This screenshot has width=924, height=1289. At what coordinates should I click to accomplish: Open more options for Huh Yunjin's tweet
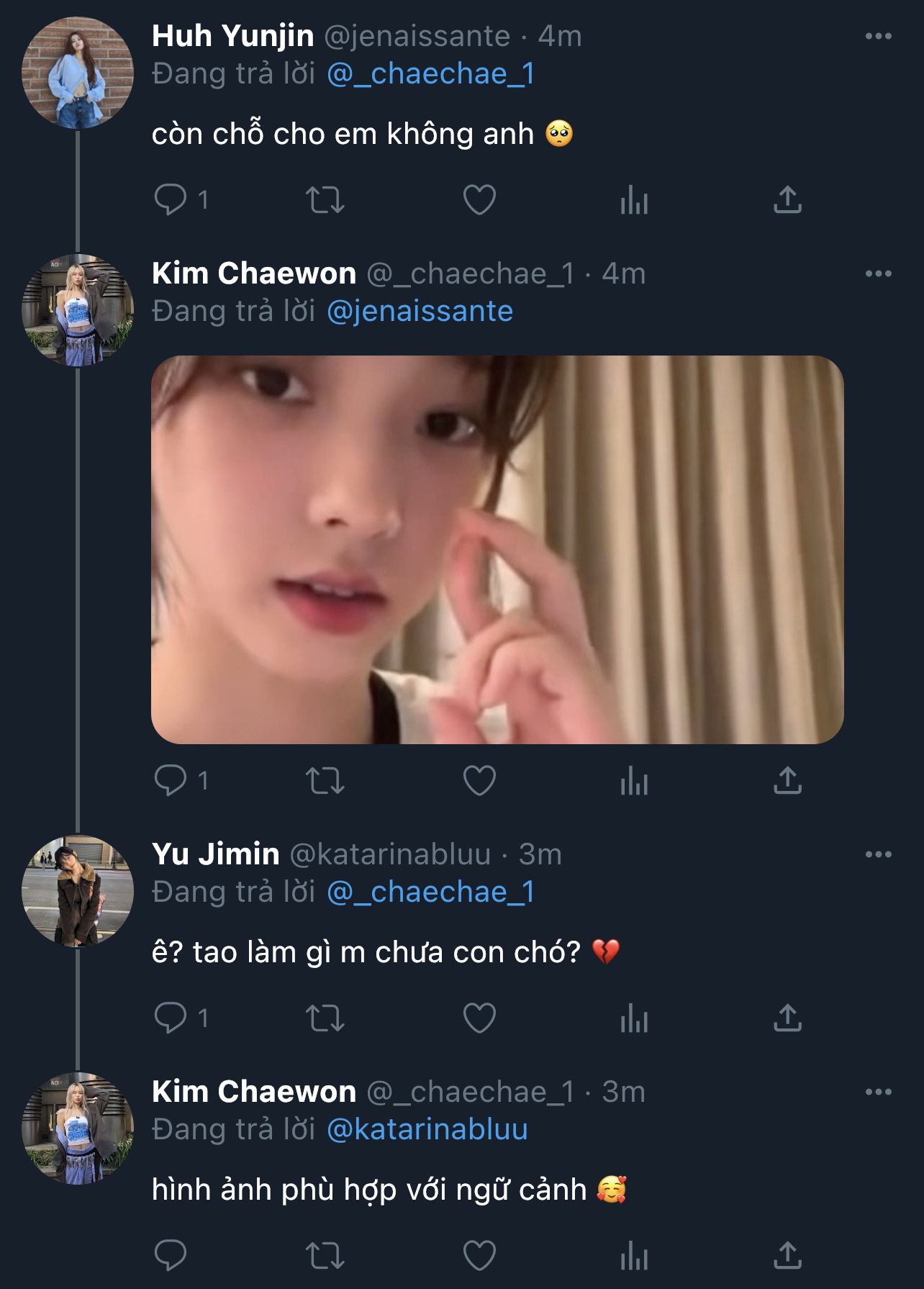point(878,36)
